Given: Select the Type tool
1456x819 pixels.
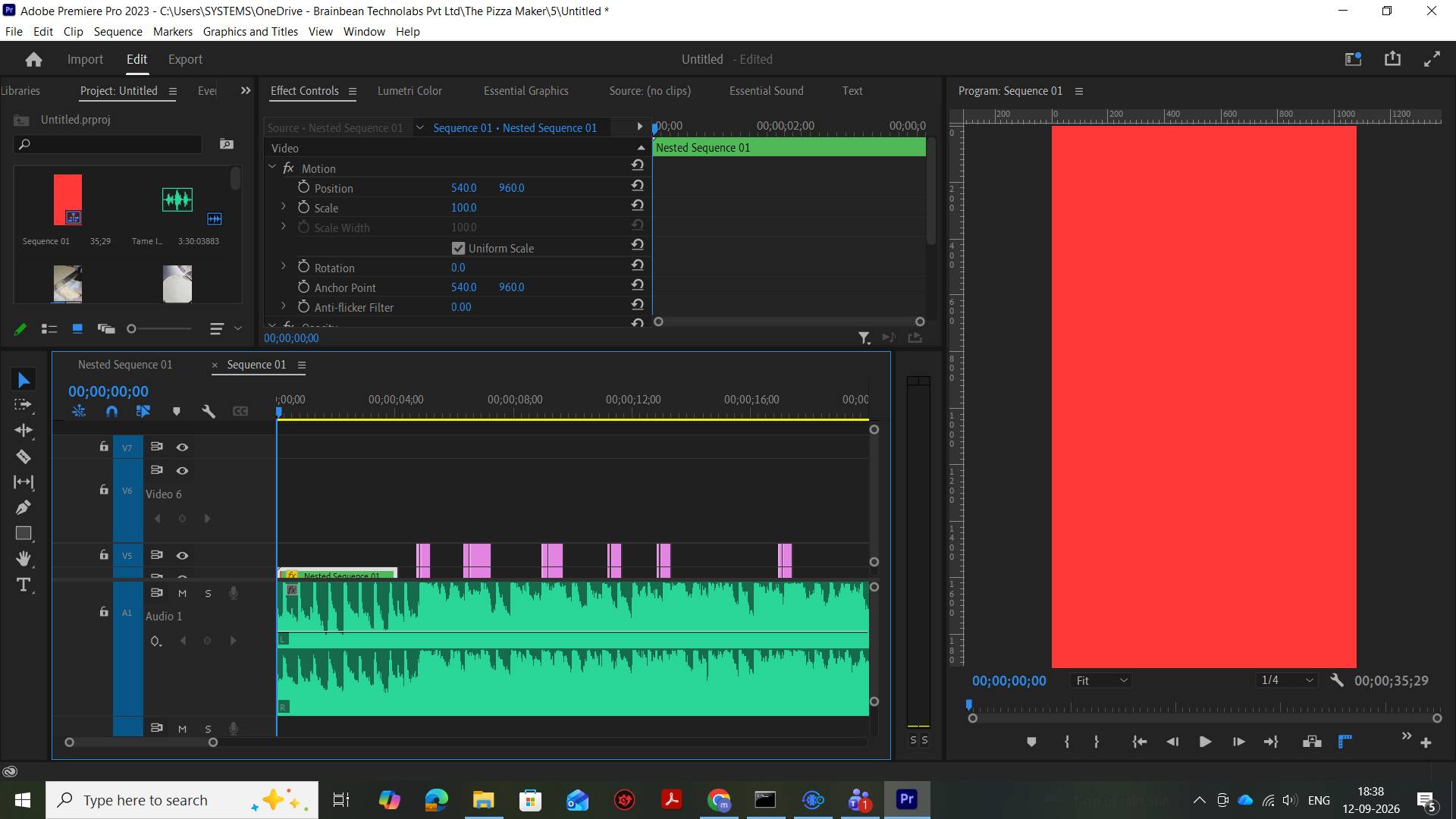Looking at the screenshot, I should click(x=24, y=585).
